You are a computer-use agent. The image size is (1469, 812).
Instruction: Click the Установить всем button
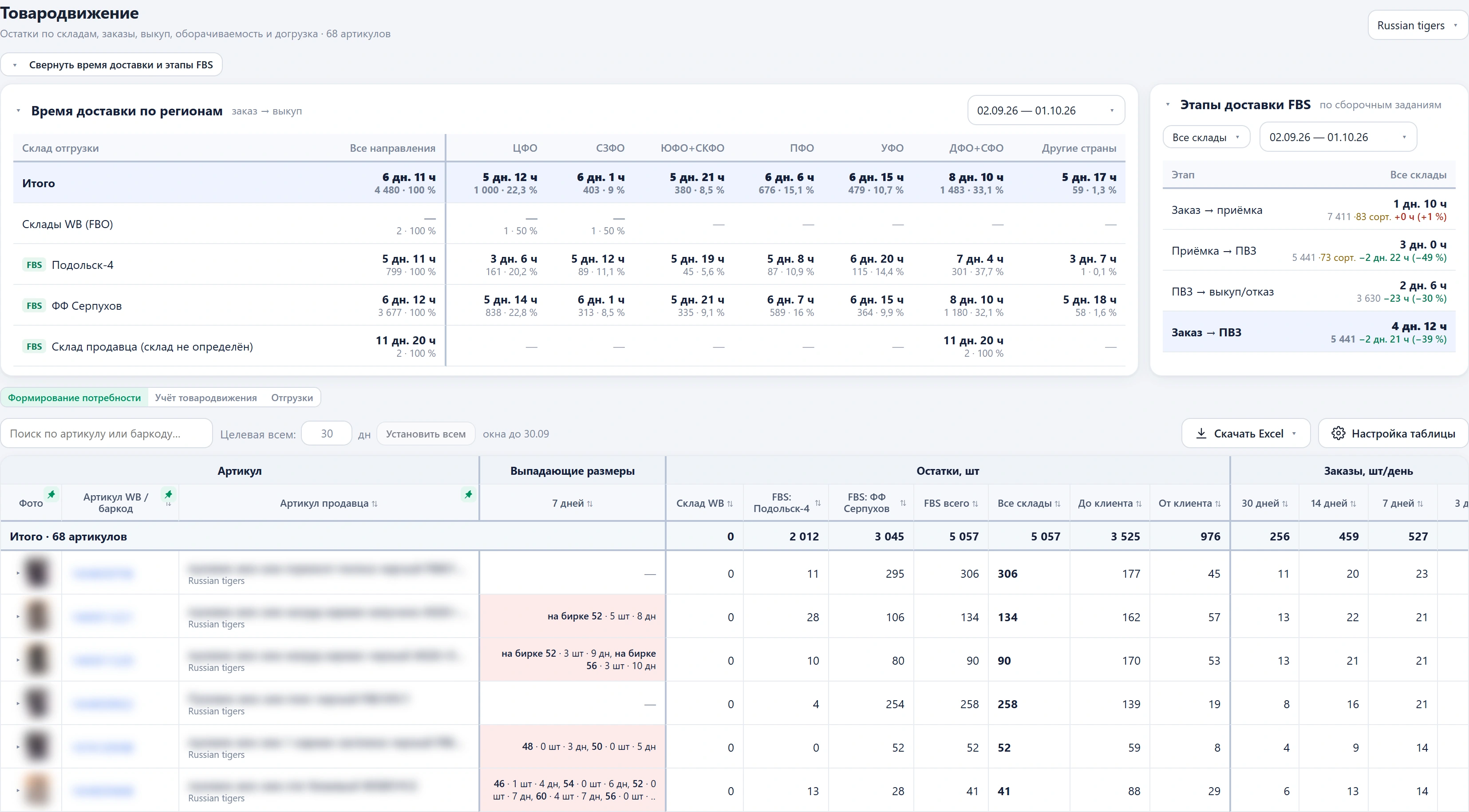click(x=426, y=434)
